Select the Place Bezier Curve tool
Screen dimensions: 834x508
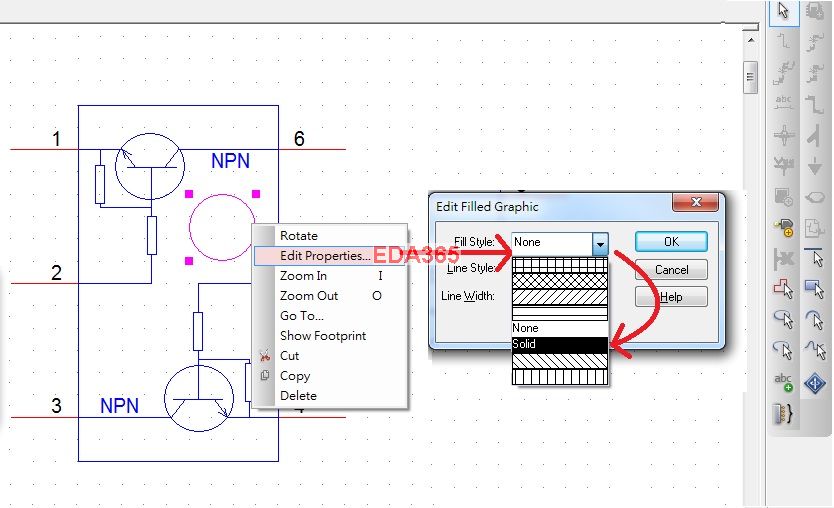(814, 351)
